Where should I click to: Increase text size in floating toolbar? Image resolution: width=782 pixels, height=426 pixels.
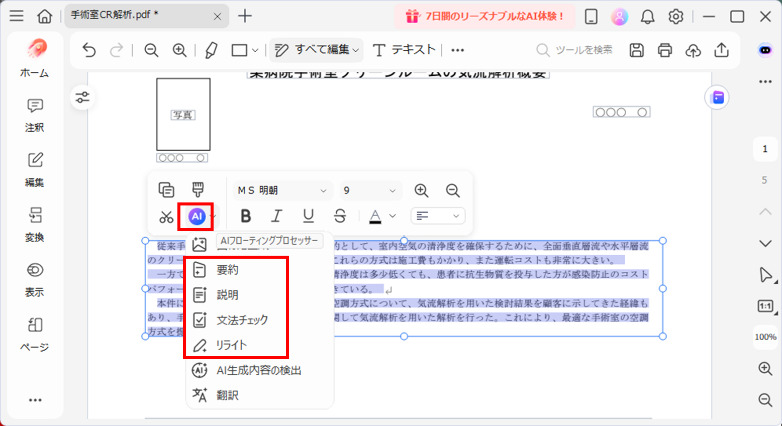[421, 191]
